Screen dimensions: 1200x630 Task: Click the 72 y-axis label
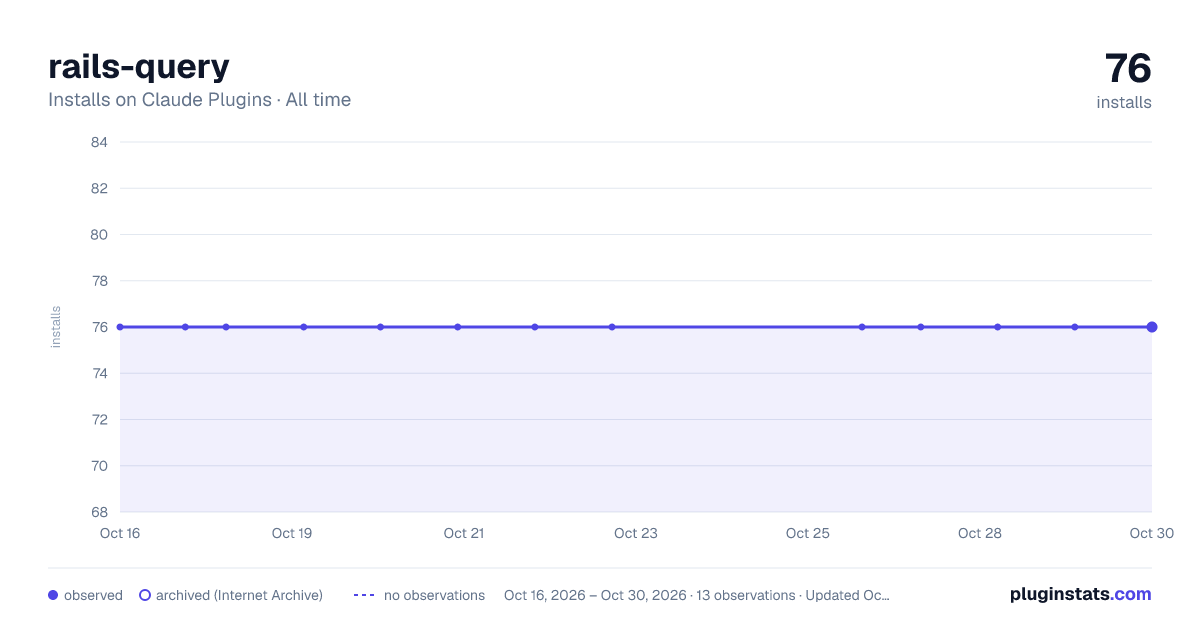pyautogui.click(x=99, y=420)
